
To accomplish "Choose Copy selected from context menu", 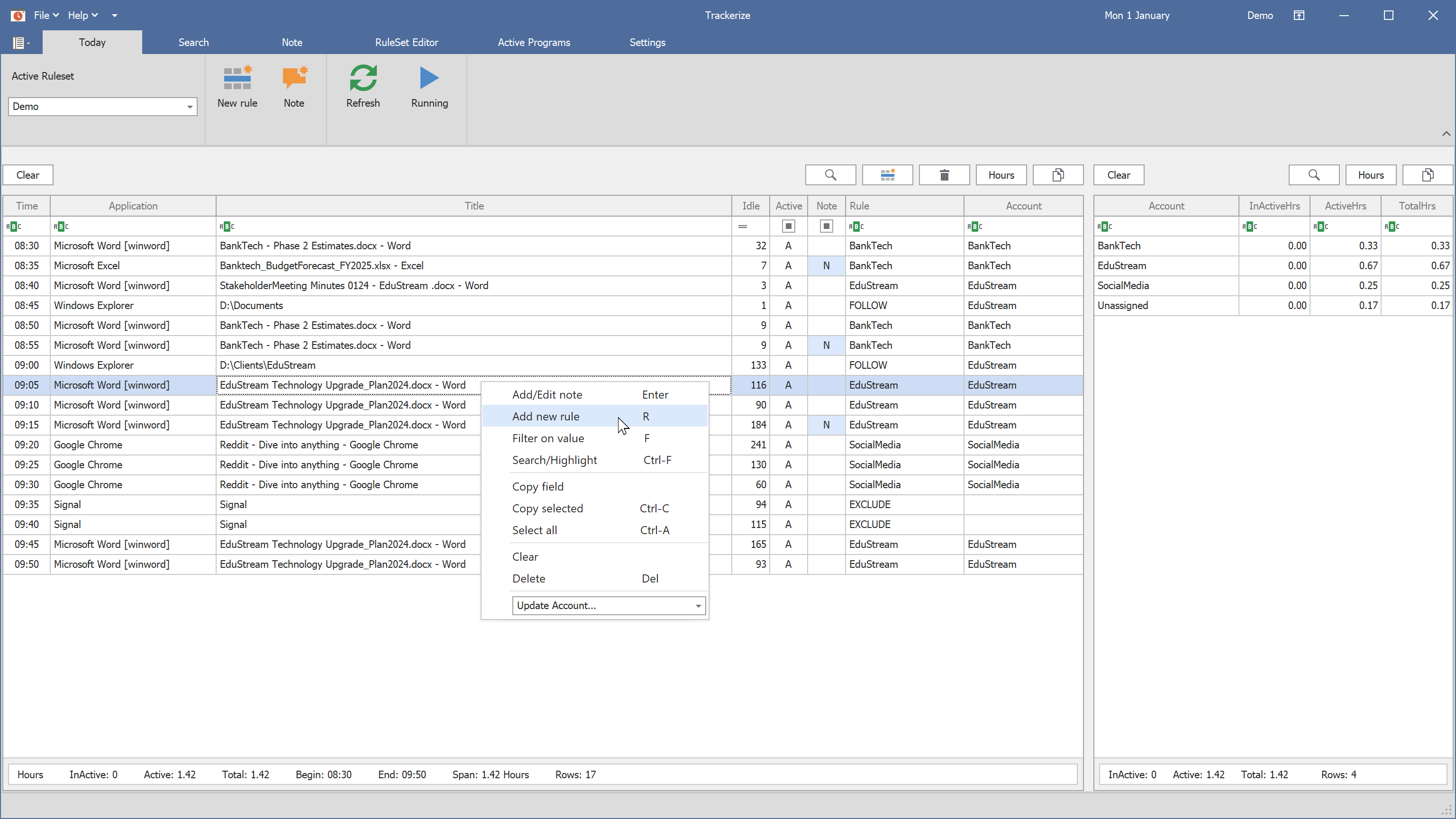I will (x=595, y=508).
